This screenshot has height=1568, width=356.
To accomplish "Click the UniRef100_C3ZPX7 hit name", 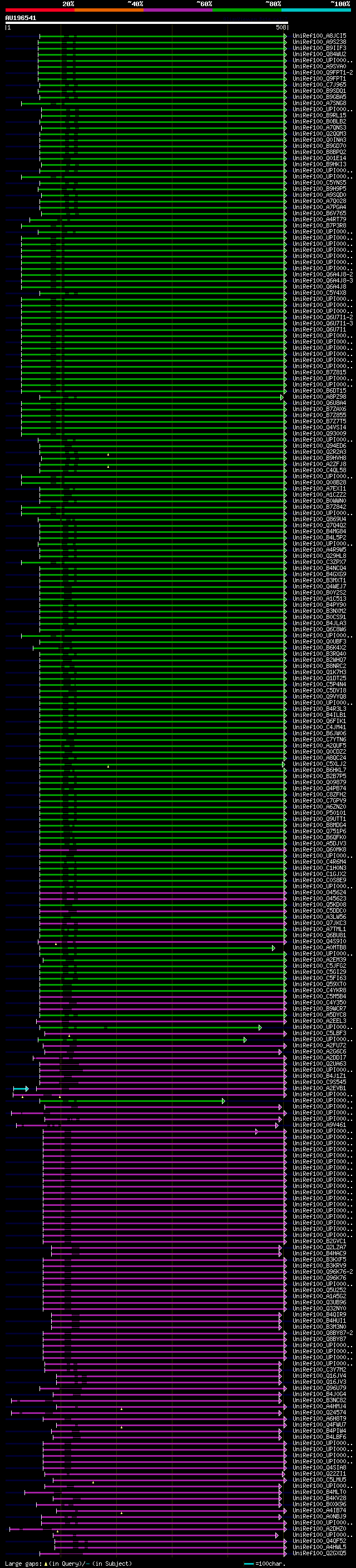I will coord(319,562).
